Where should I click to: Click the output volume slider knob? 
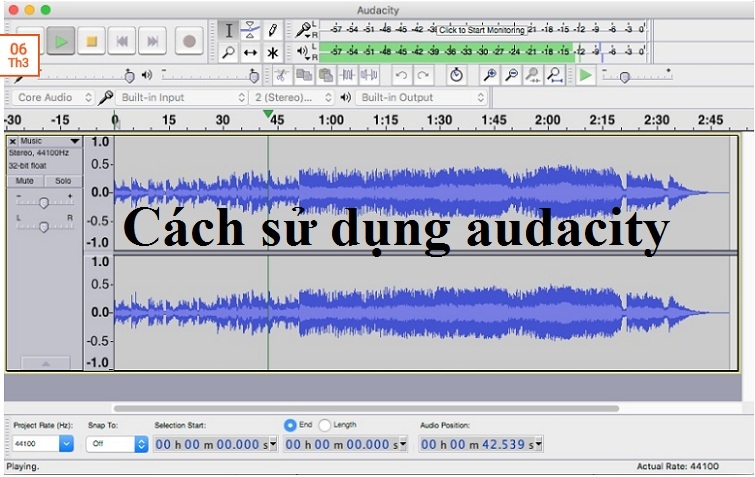pyautogui.click(x=254, y=76)
